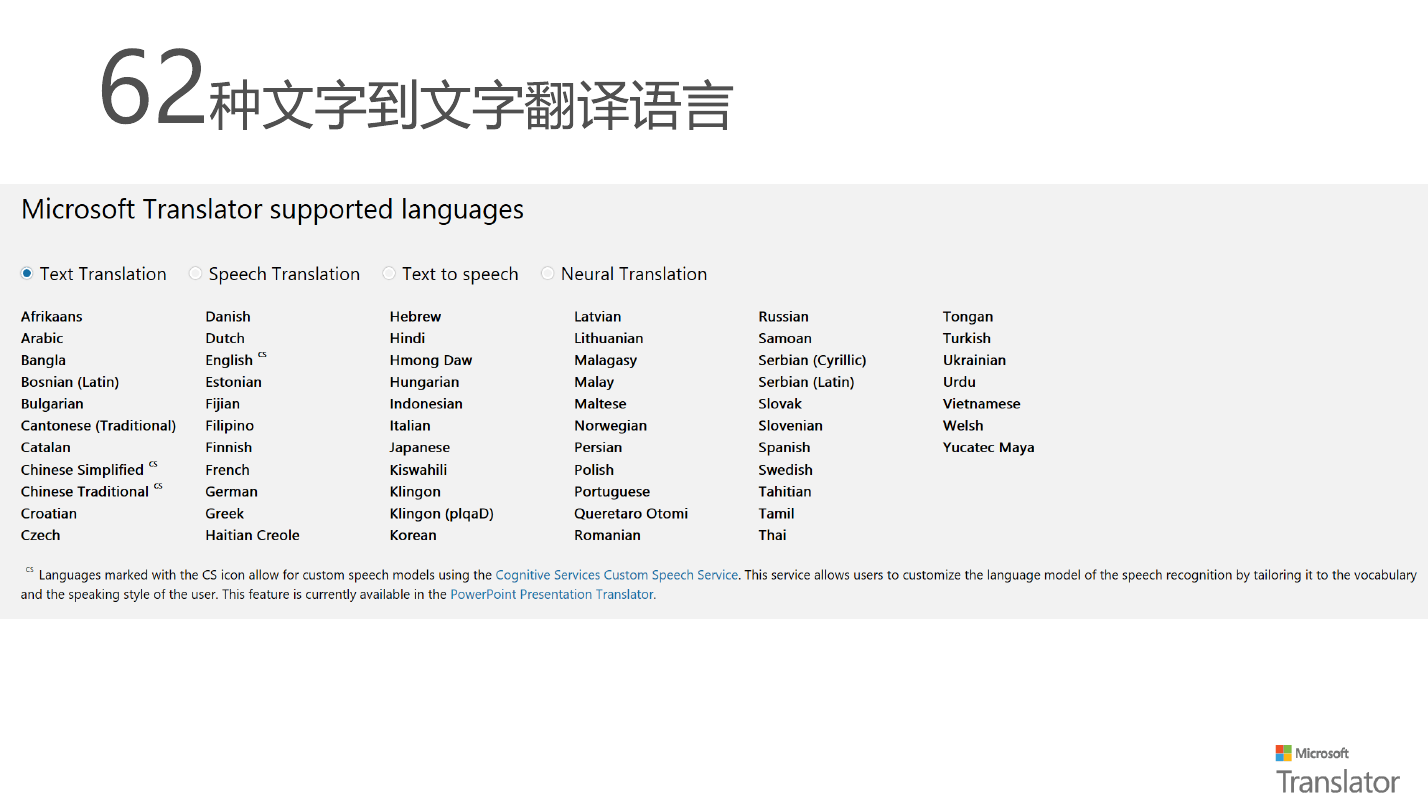Select Arabic in the language list

pyautogui.click(x=42, y=338)
